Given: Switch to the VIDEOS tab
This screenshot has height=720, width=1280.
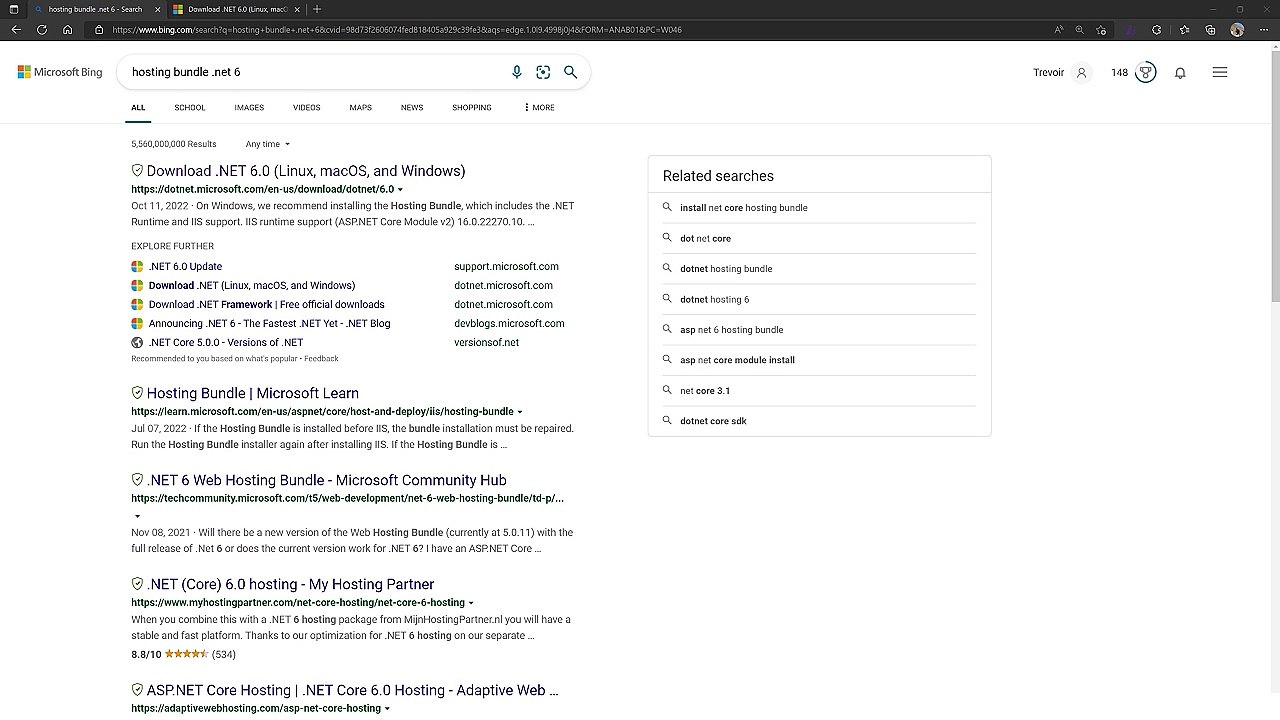Looking at the screenshot, I should [307, 107].
